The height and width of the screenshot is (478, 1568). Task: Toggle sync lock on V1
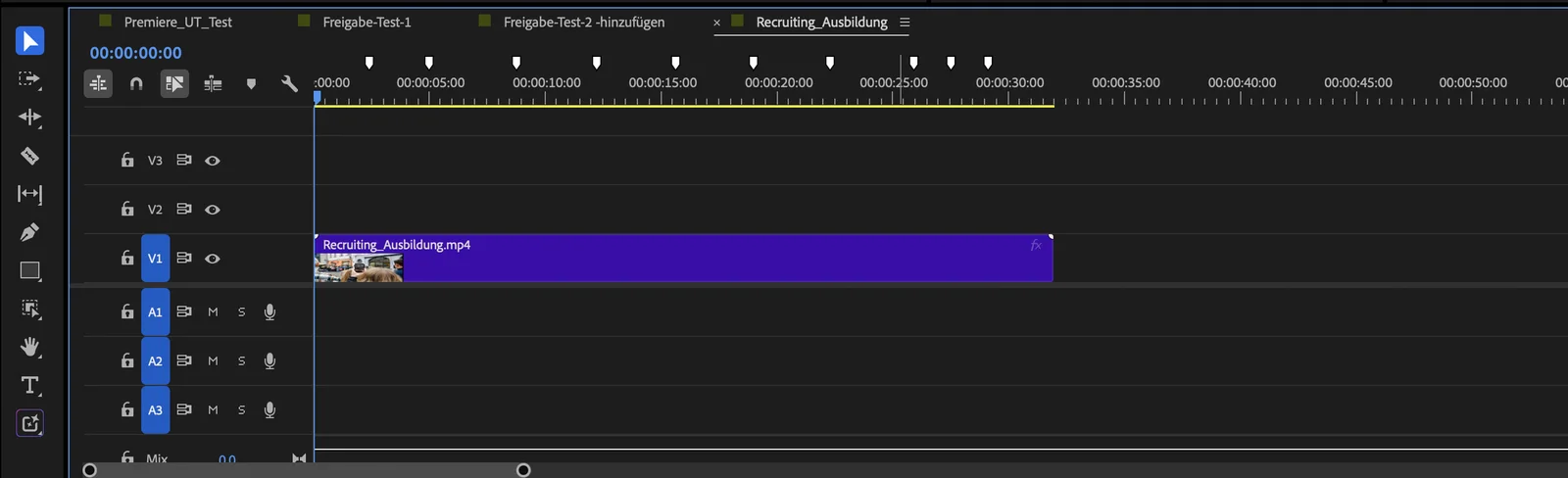(x=183, y=258)
